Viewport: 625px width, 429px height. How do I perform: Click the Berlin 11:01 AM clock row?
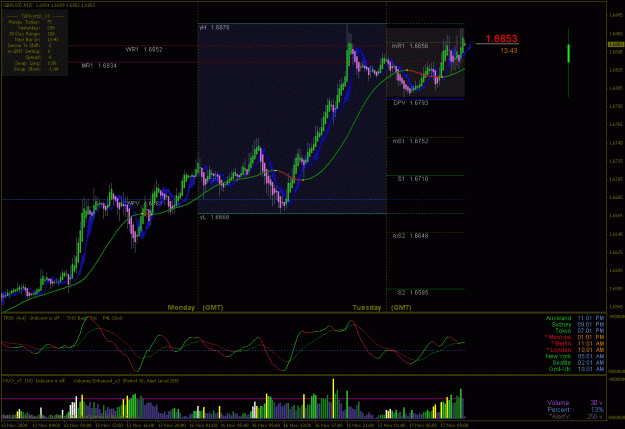tap(578, 344)
